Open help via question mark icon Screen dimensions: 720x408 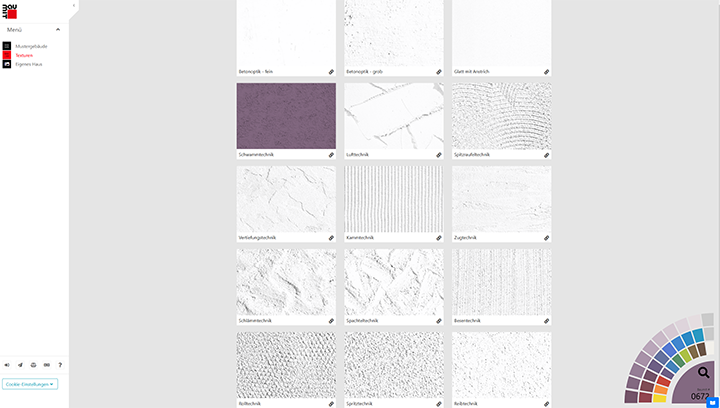pyautogui.click(x=60, y=365)
